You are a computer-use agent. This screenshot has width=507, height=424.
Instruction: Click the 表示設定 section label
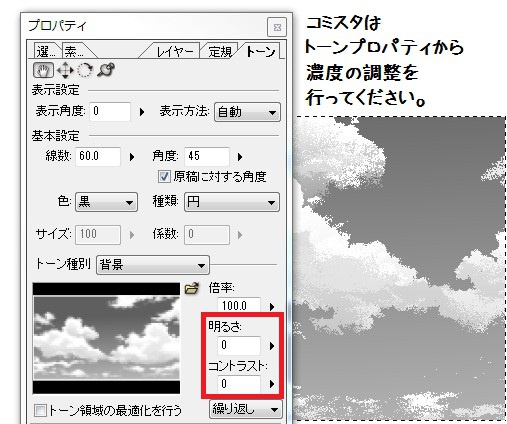(55, 90)
